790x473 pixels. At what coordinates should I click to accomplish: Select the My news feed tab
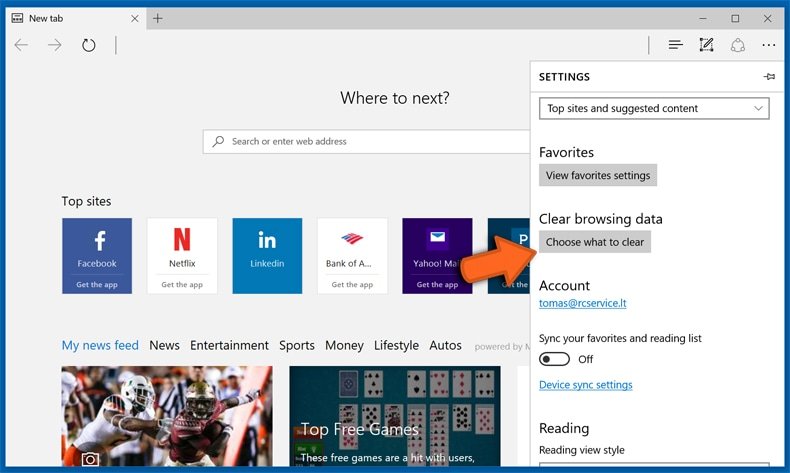(100, 346)
